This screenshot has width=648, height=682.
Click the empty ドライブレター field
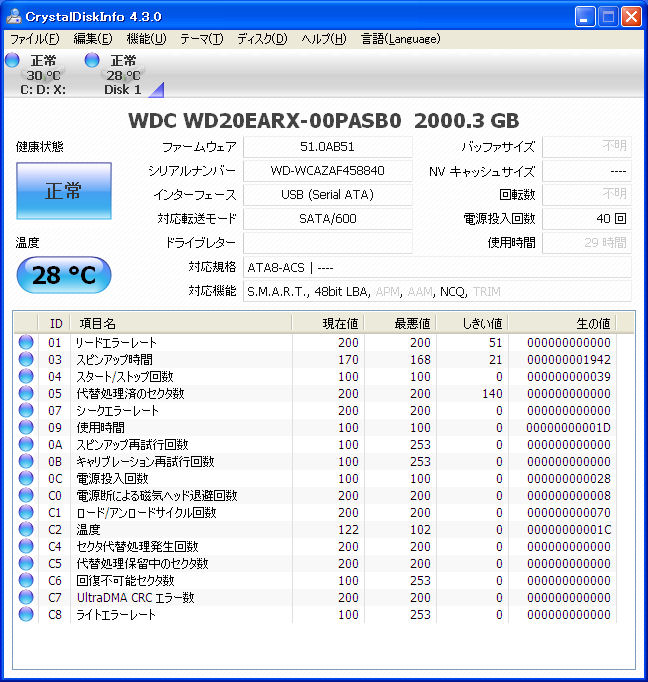327,243
